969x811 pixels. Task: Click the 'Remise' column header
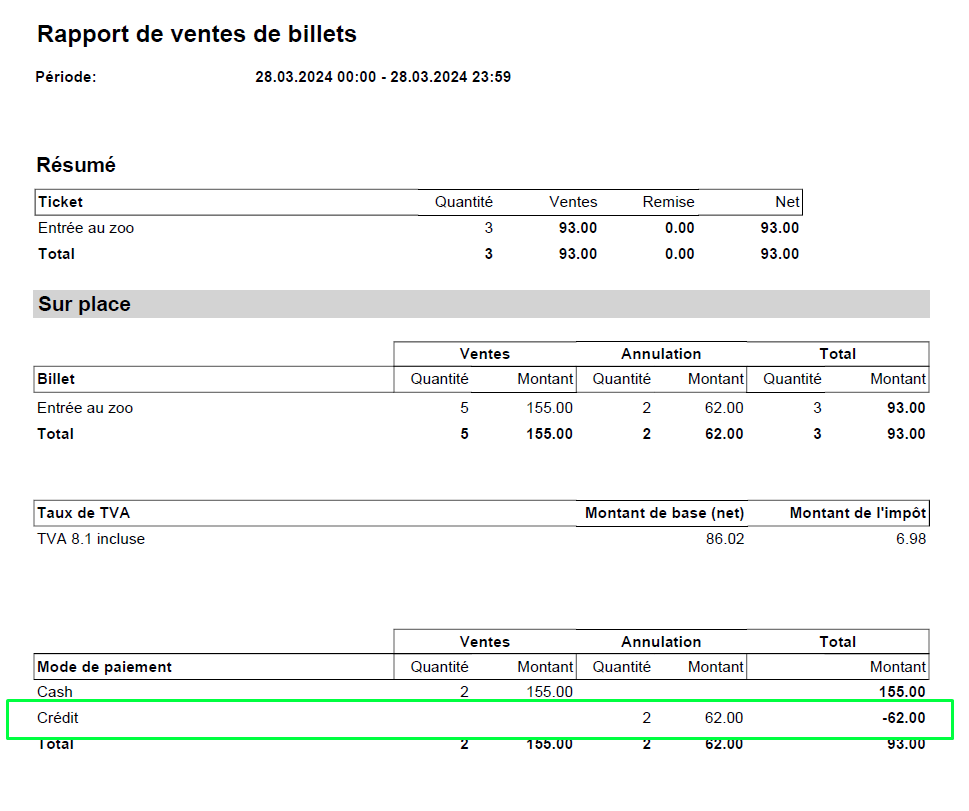click(x=668, y=202)
